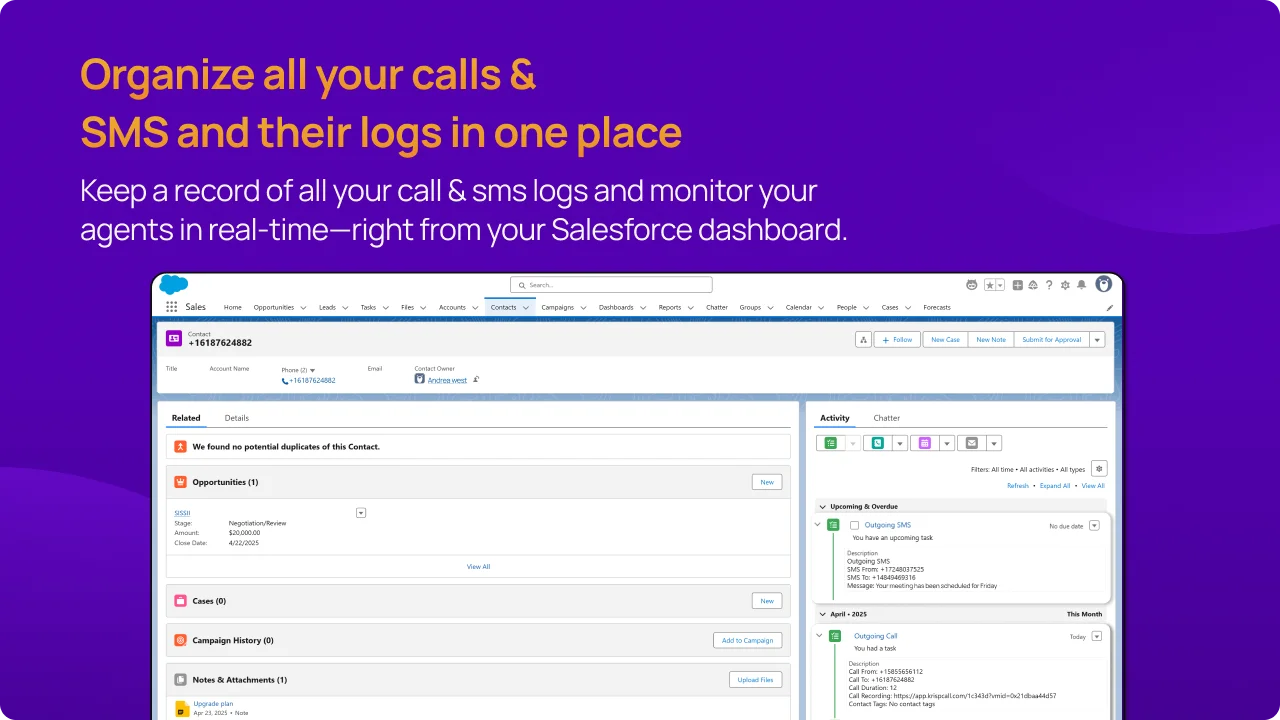
Task: Click the Campaign History target icon
Action: point(180,640)
